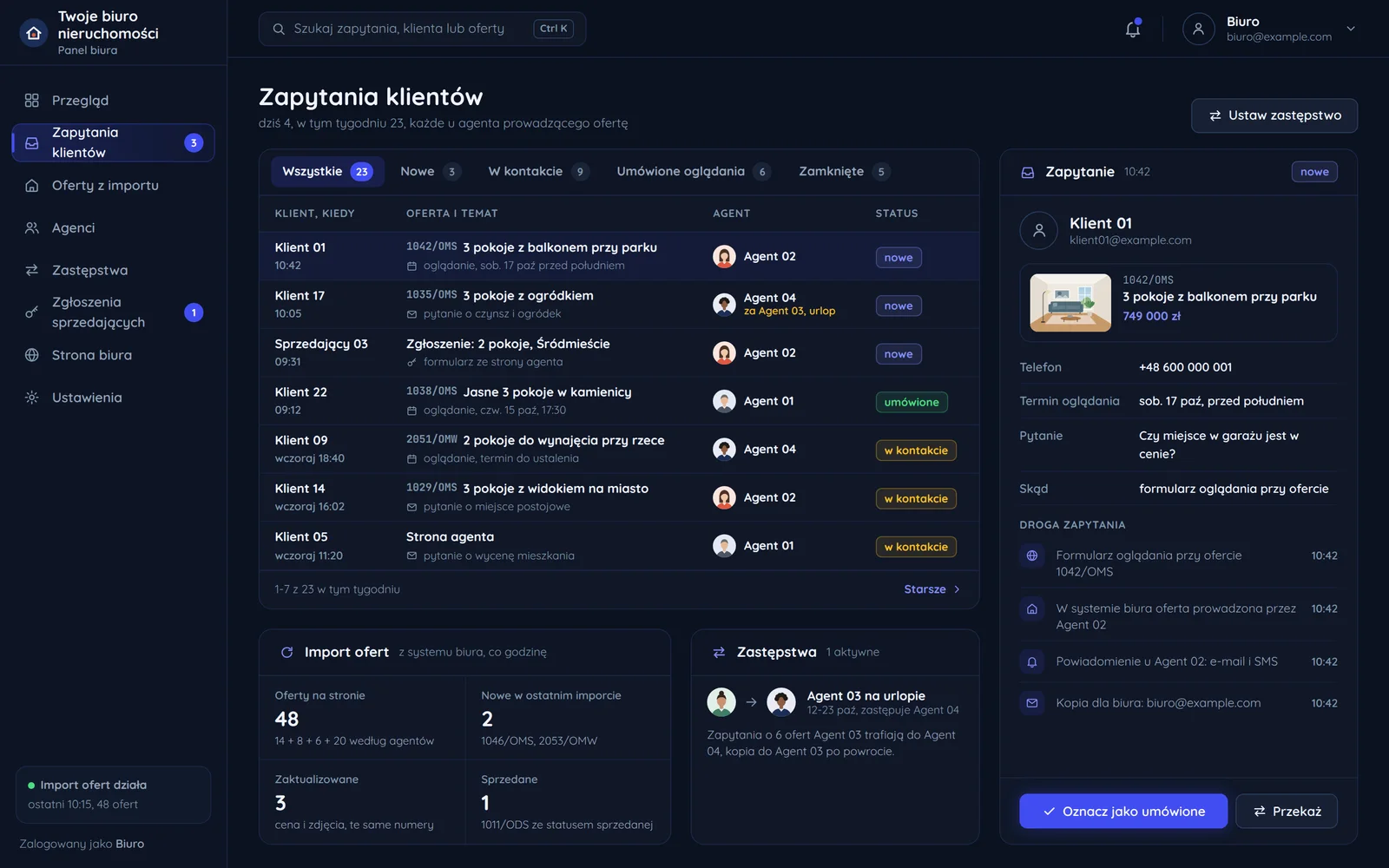Click the key icon of Zgłoszenia sprzedających
This screenshot has height=868, width=1389.
[x=32, y=312]
